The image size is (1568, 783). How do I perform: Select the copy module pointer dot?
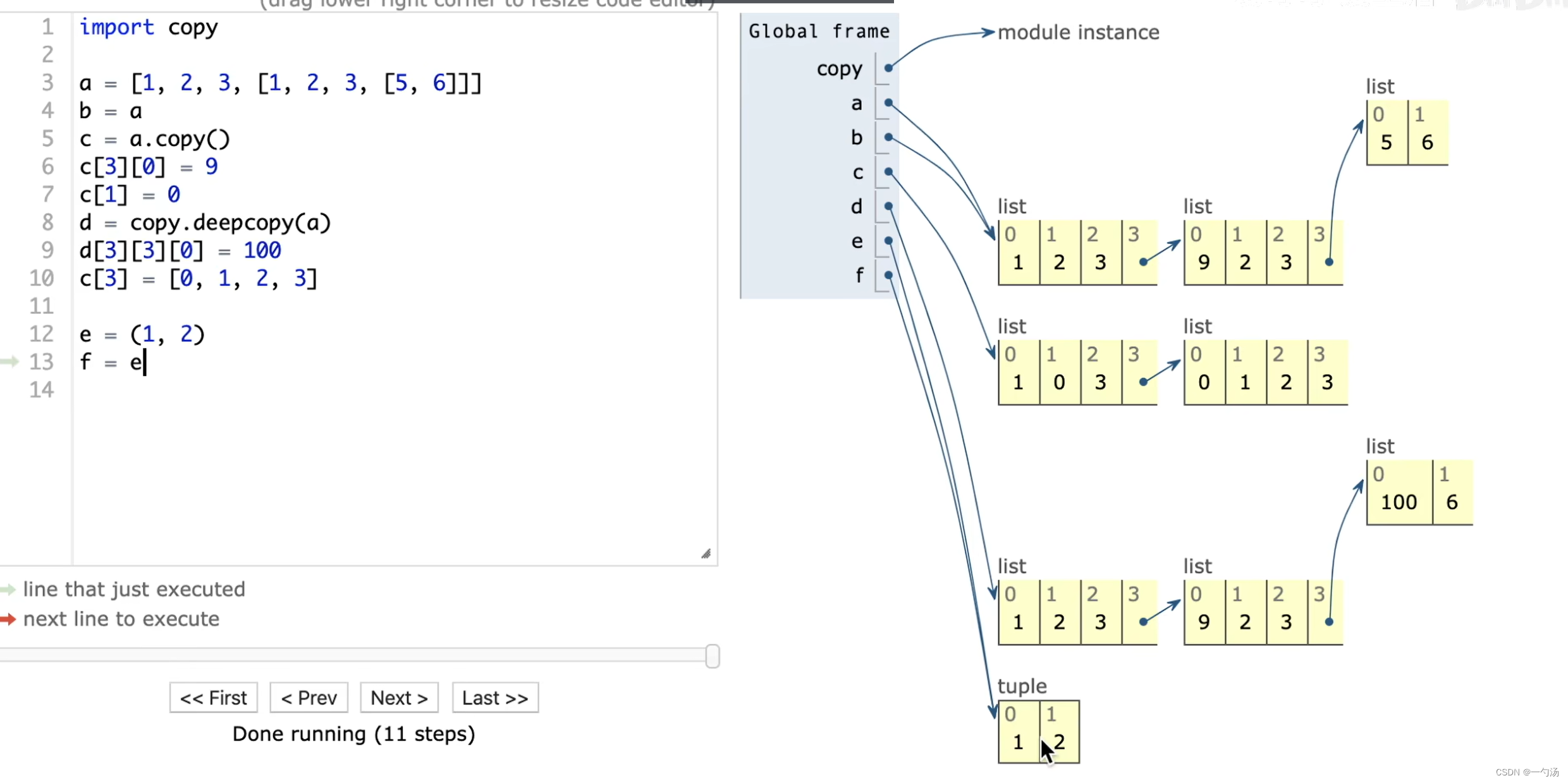888,68
